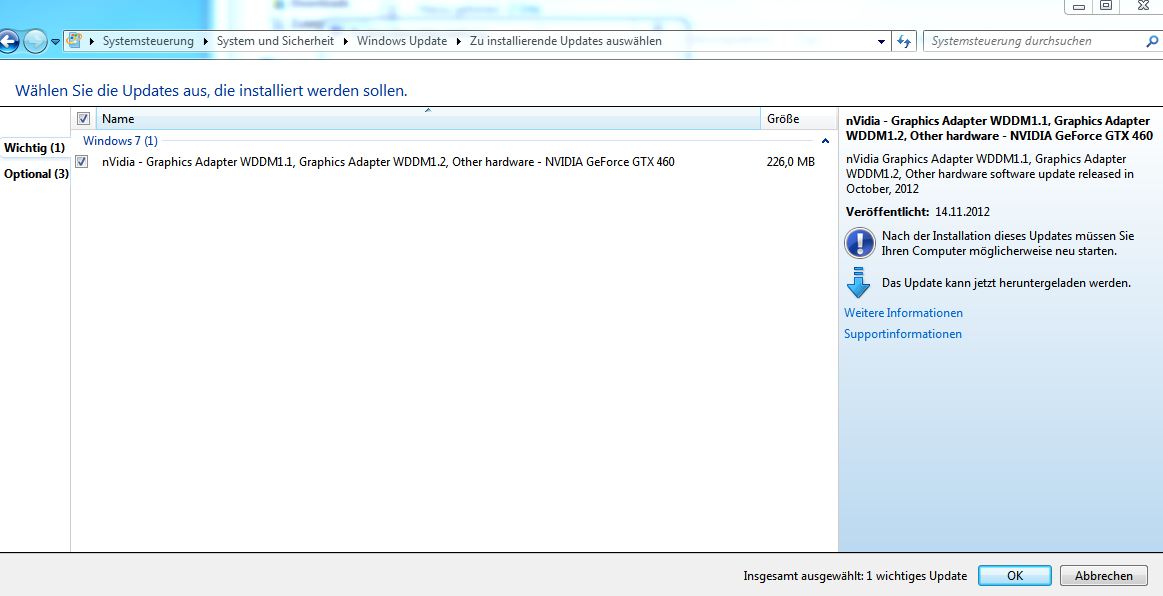The height and width of the screenshot is (596, 1163).
Task: Confirm selection with OK button
Action: 1015,575
